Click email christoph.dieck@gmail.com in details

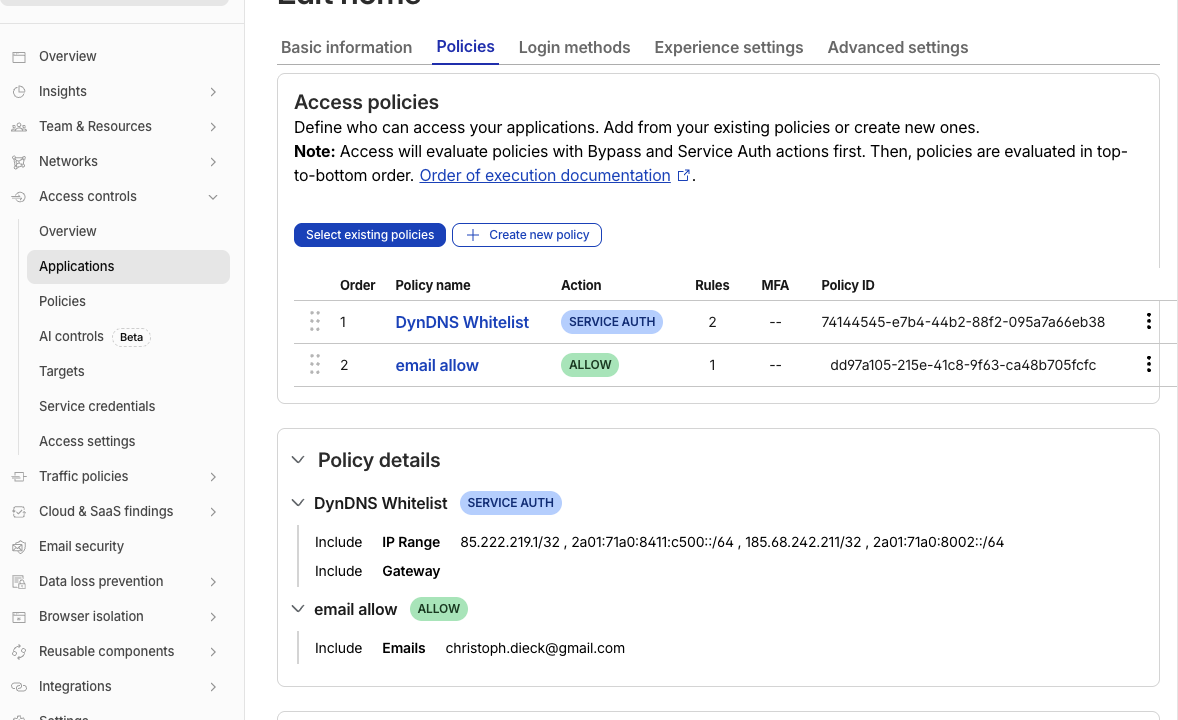[x=535, y=648]
